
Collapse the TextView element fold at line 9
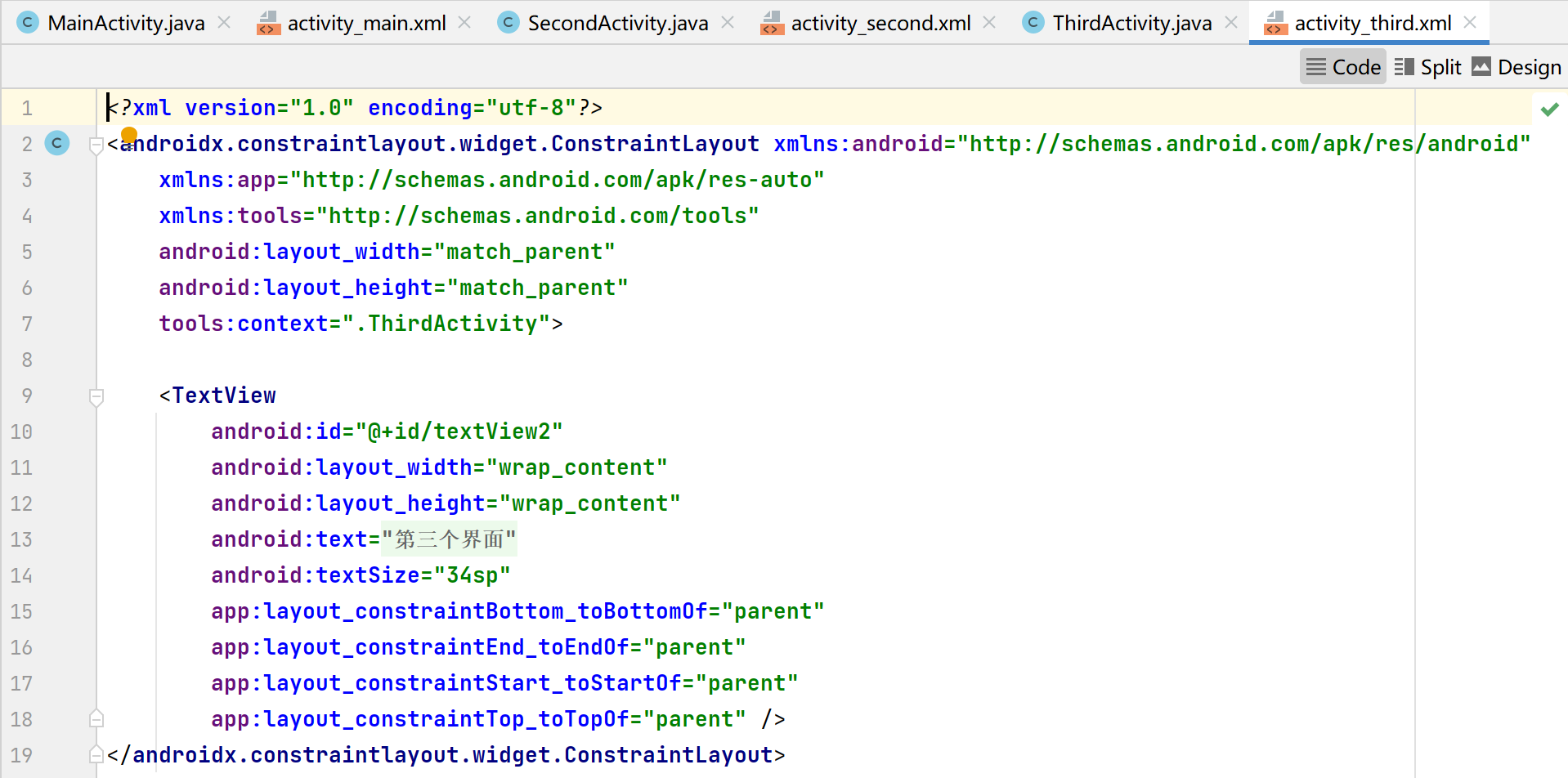[96, 398]
